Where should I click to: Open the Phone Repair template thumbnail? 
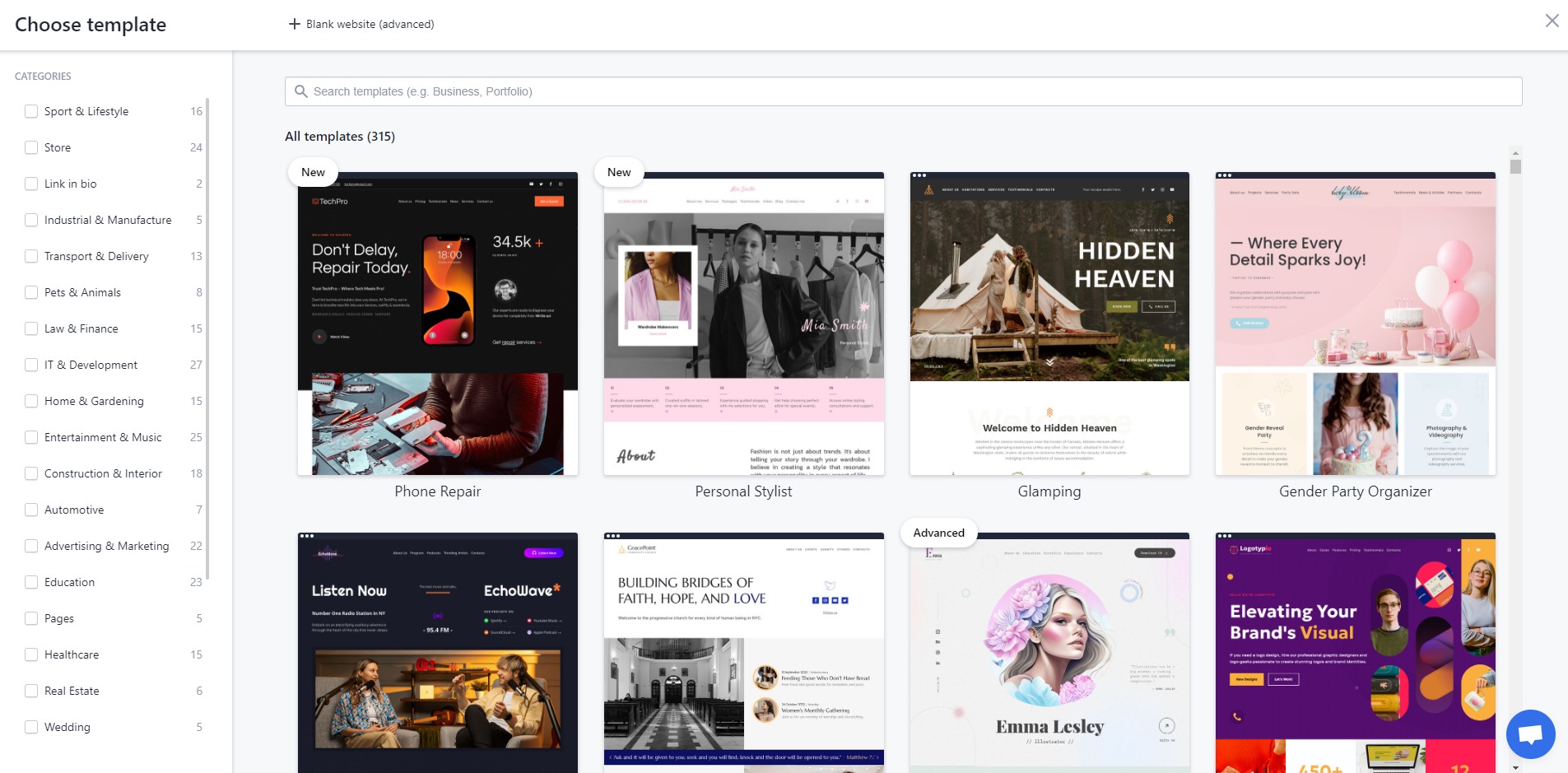point(438,324)
